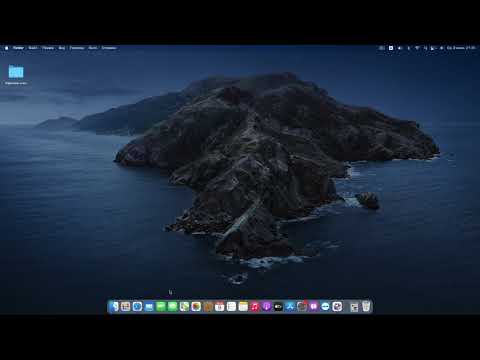Launch Maps from the Dock

point(184,306)
